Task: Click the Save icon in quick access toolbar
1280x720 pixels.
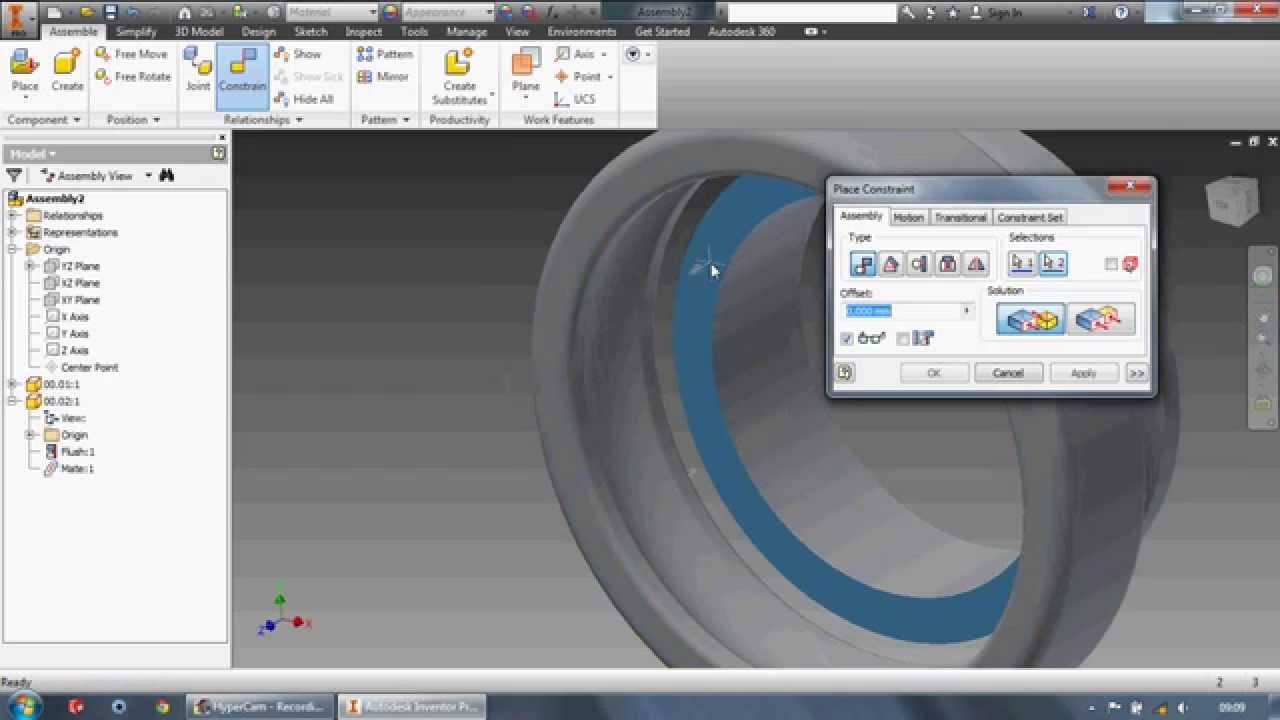Action: point(109,12)
